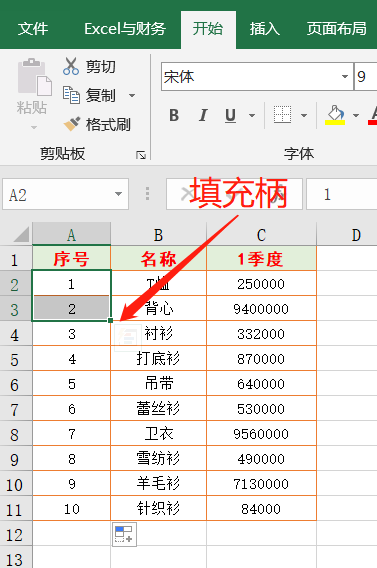Select column B header
377x568 pixels.
pyautogui.click(x=159, y=235)
